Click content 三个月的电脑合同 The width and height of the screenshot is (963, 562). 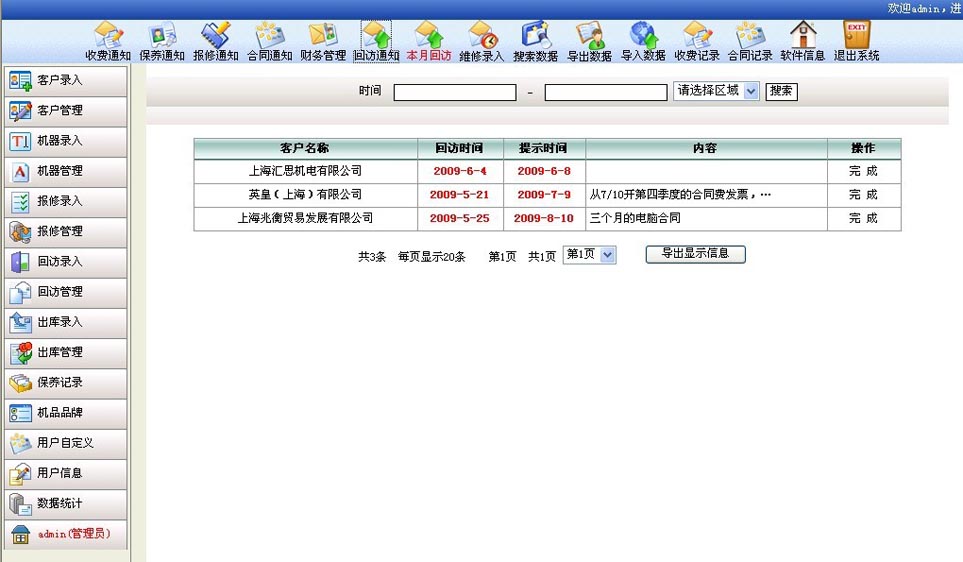[x=635, y=218]
